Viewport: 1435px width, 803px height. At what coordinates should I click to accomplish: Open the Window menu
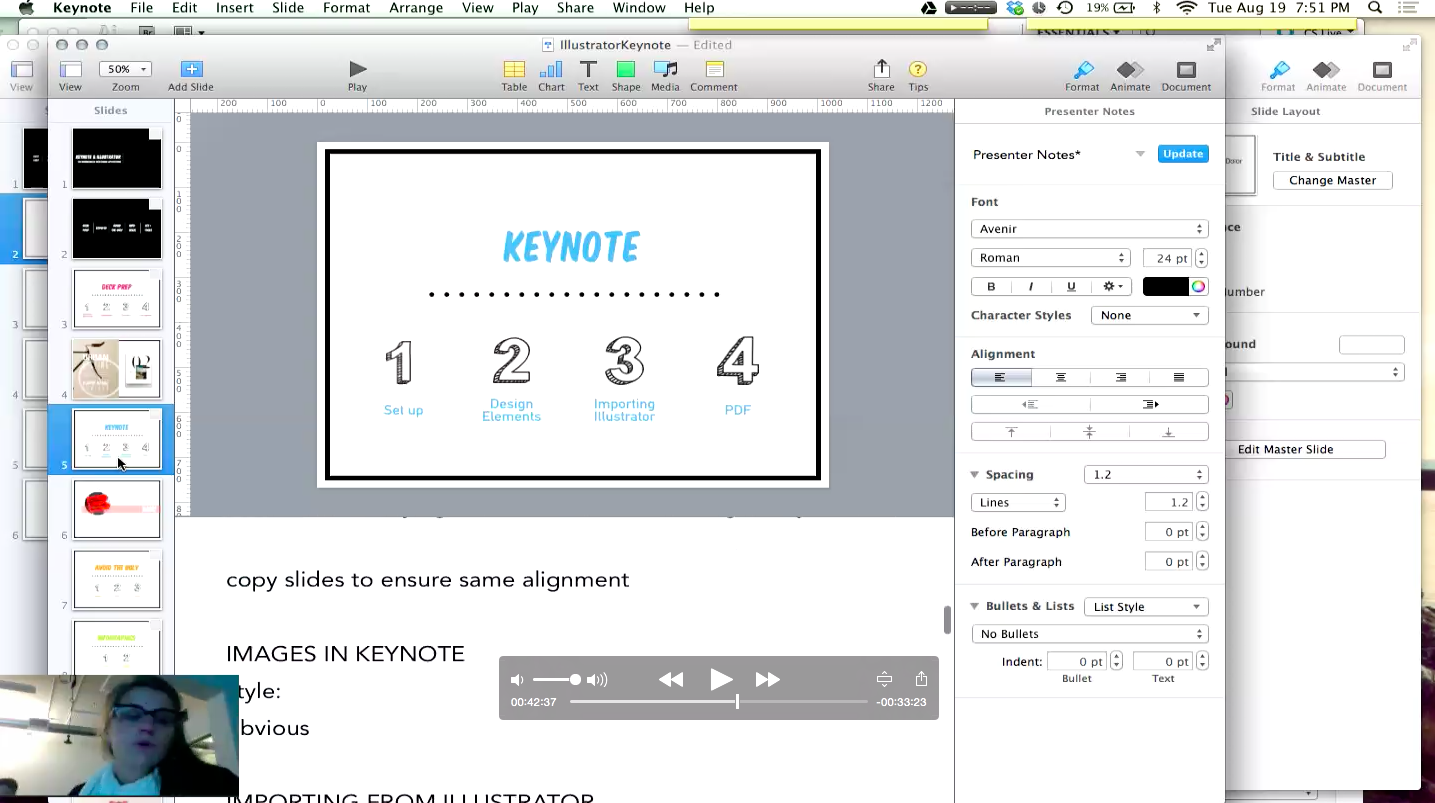coord(639,8)
